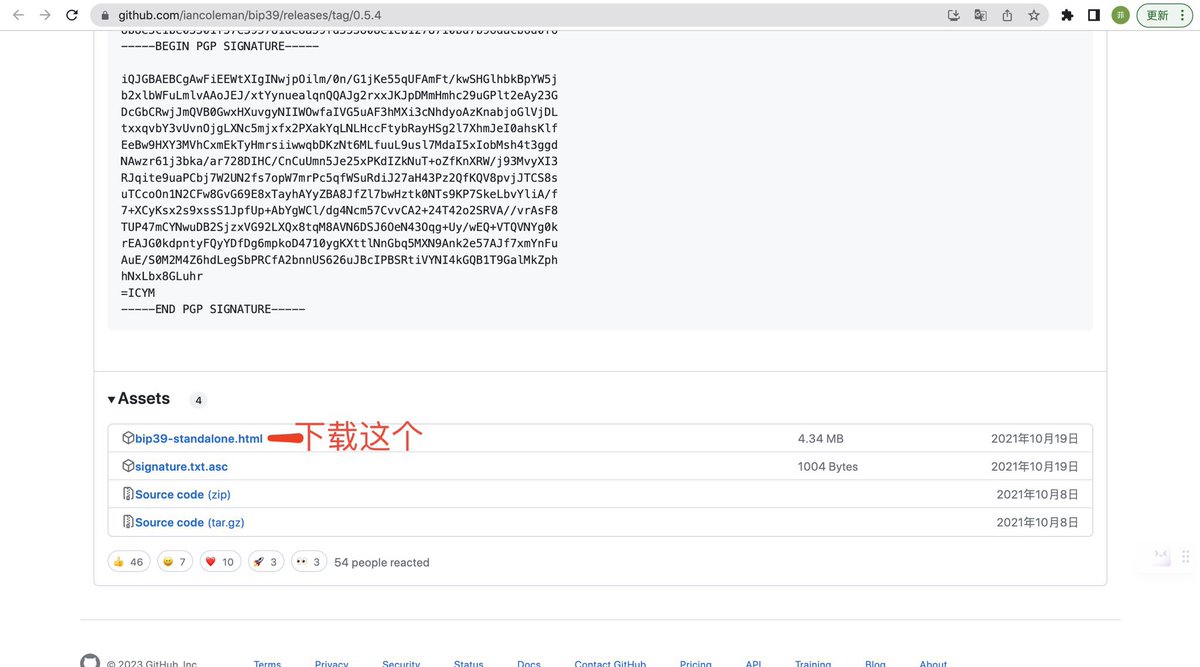
Task: Click the '4.34 MB' file size
Action: pos(820,438)
